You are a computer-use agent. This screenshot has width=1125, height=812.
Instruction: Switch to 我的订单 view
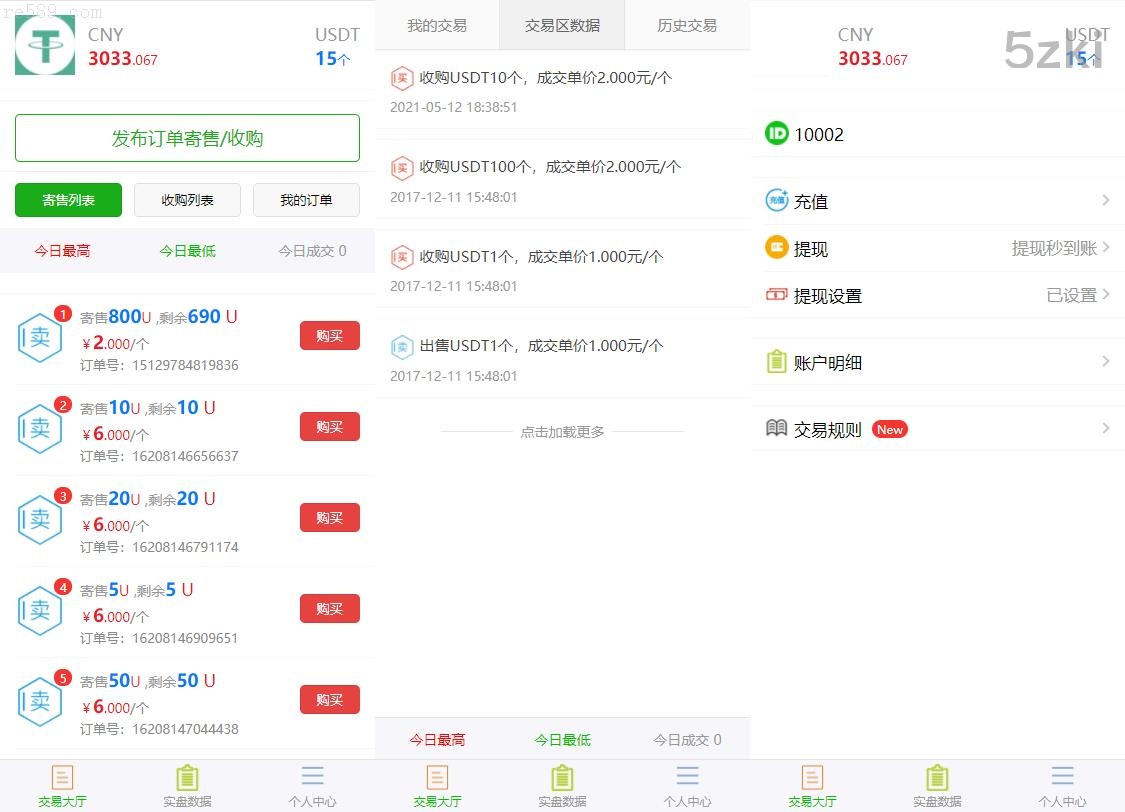(306, 200)
